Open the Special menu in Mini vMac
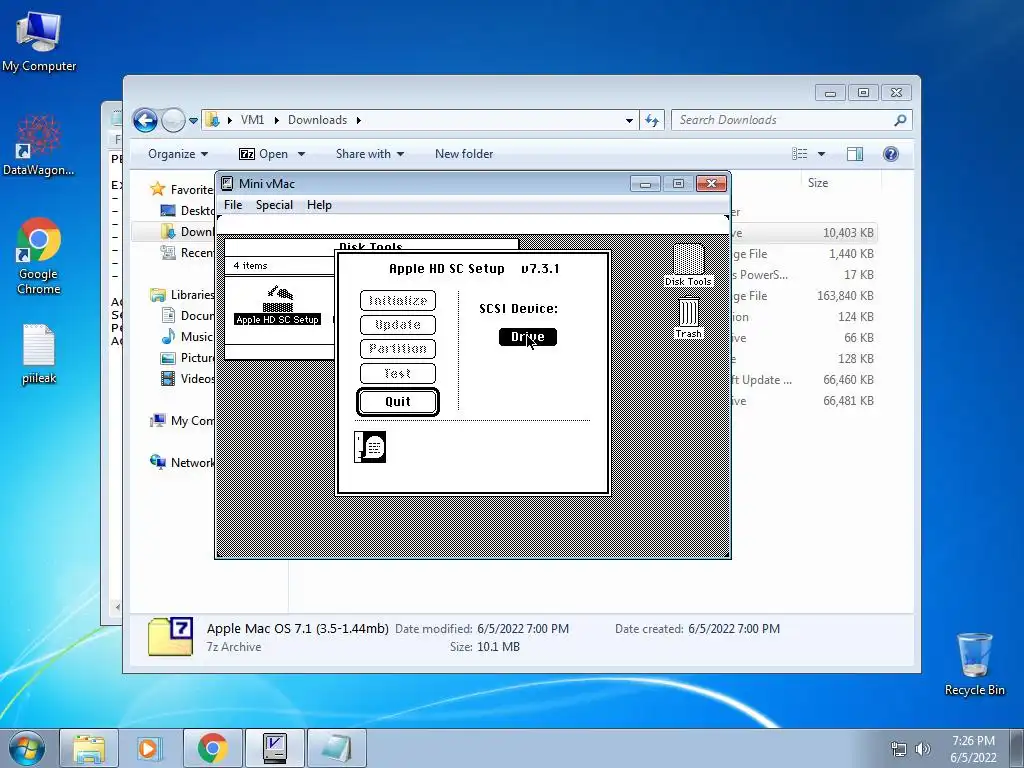 [274, 205]
